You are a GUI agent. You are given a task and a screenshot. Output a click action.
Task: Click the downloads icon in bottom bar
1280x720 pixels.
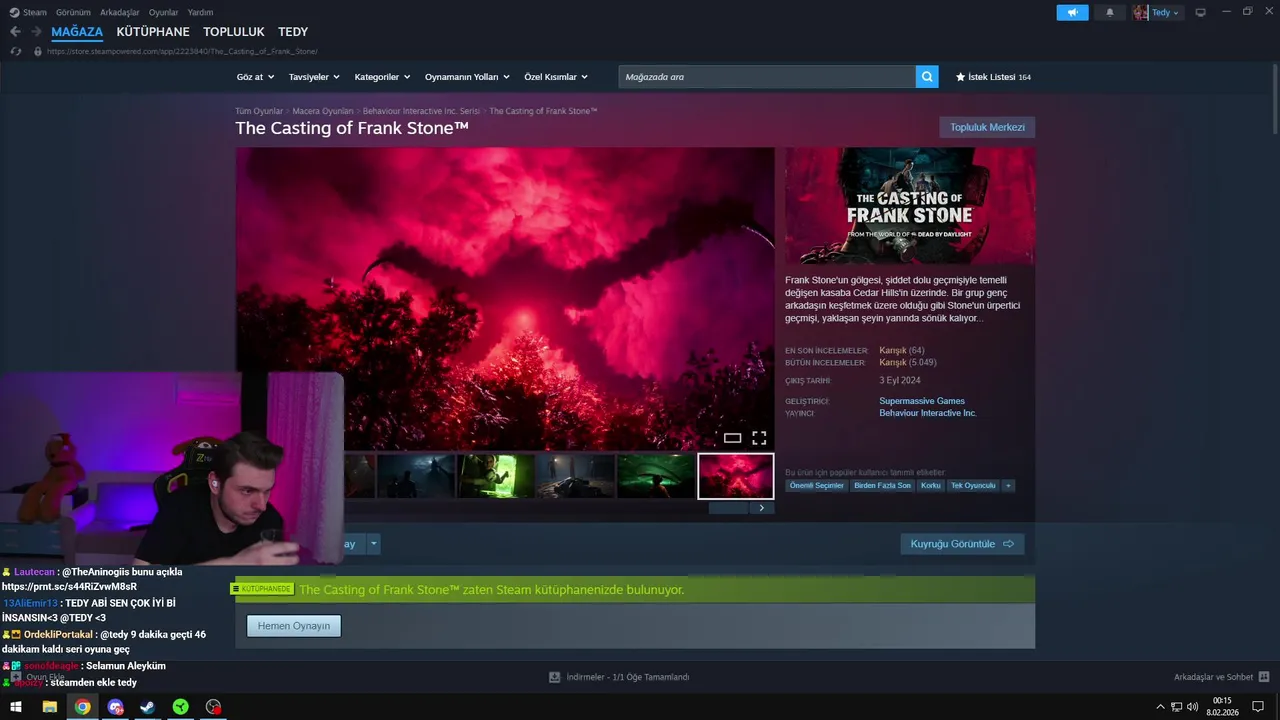554,677
